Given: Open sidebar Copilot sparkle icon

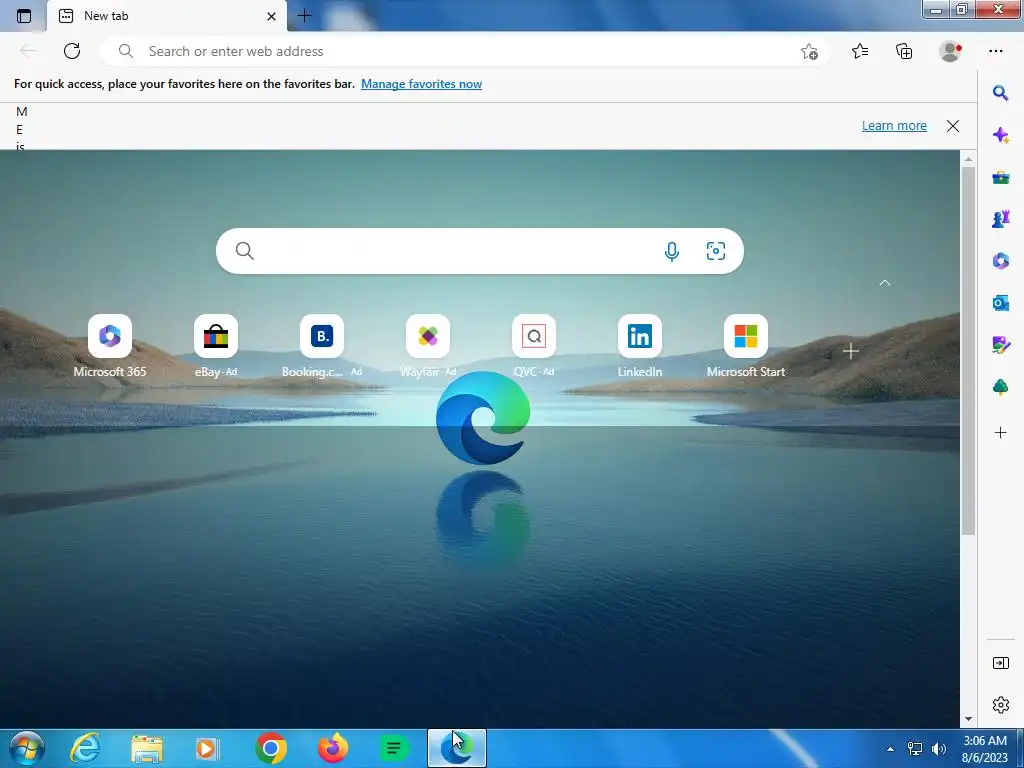Looking at the screenshot, I should (1000, 135).
